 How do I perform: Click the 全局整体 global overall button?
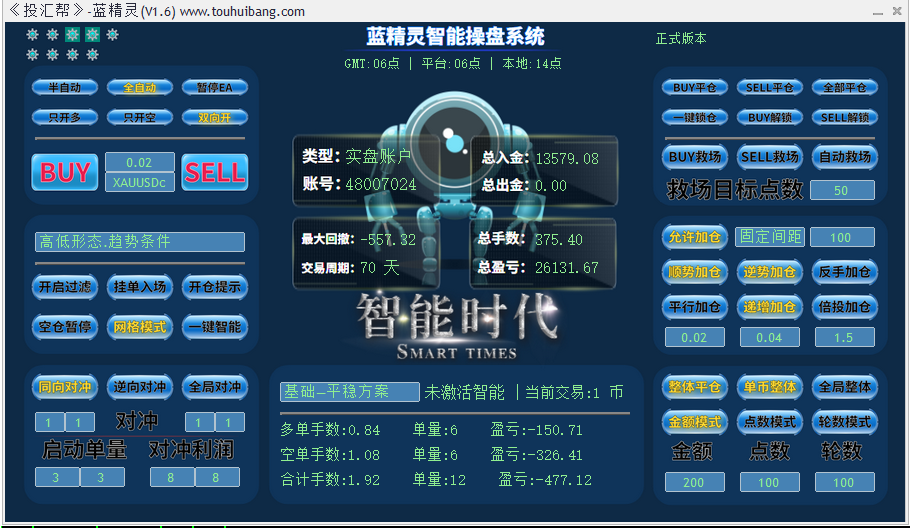(x=844, y=387)
